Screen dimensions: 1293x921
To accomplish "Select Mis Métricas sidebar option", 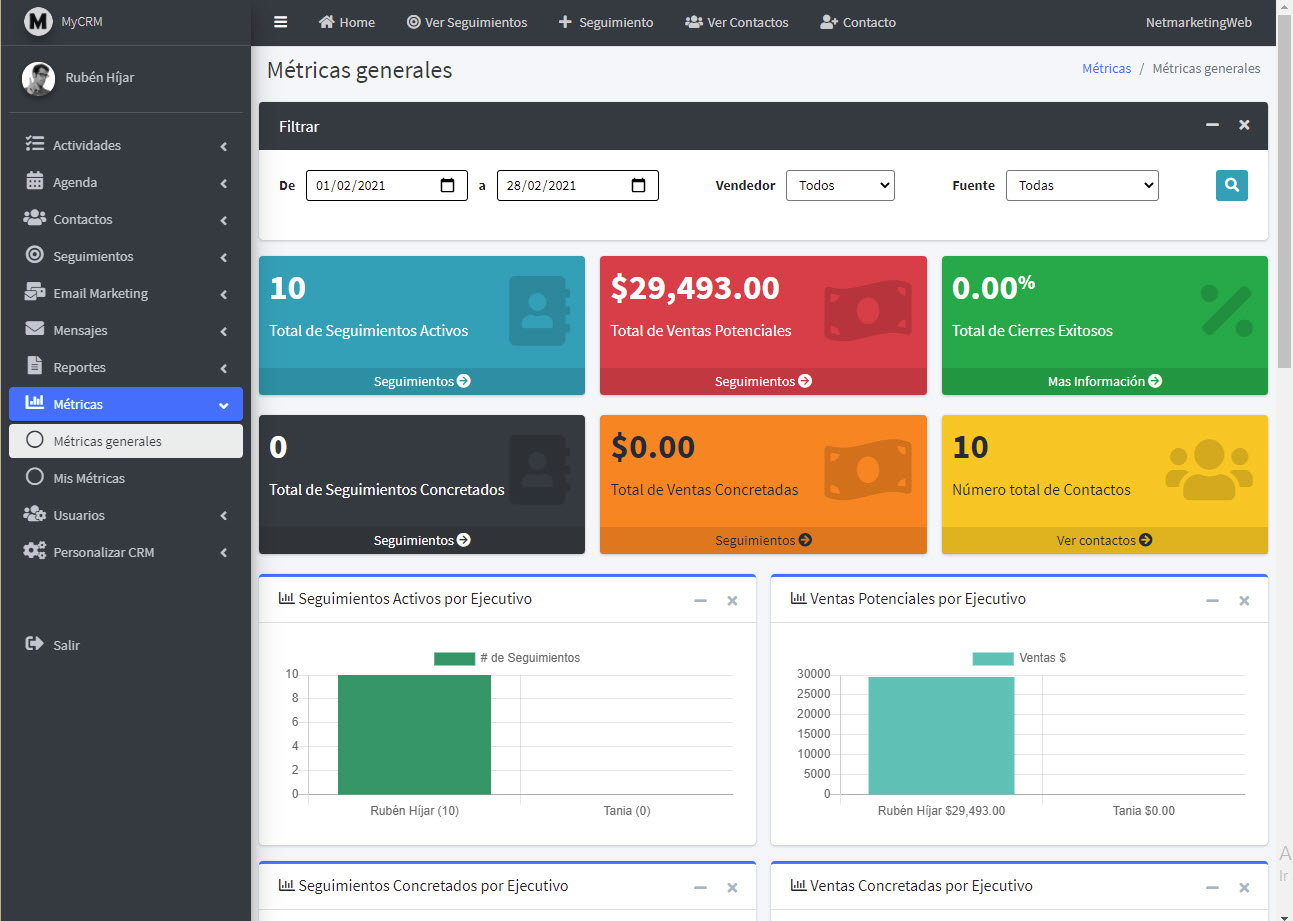I will pyautogui.click(x=89, y=478).
